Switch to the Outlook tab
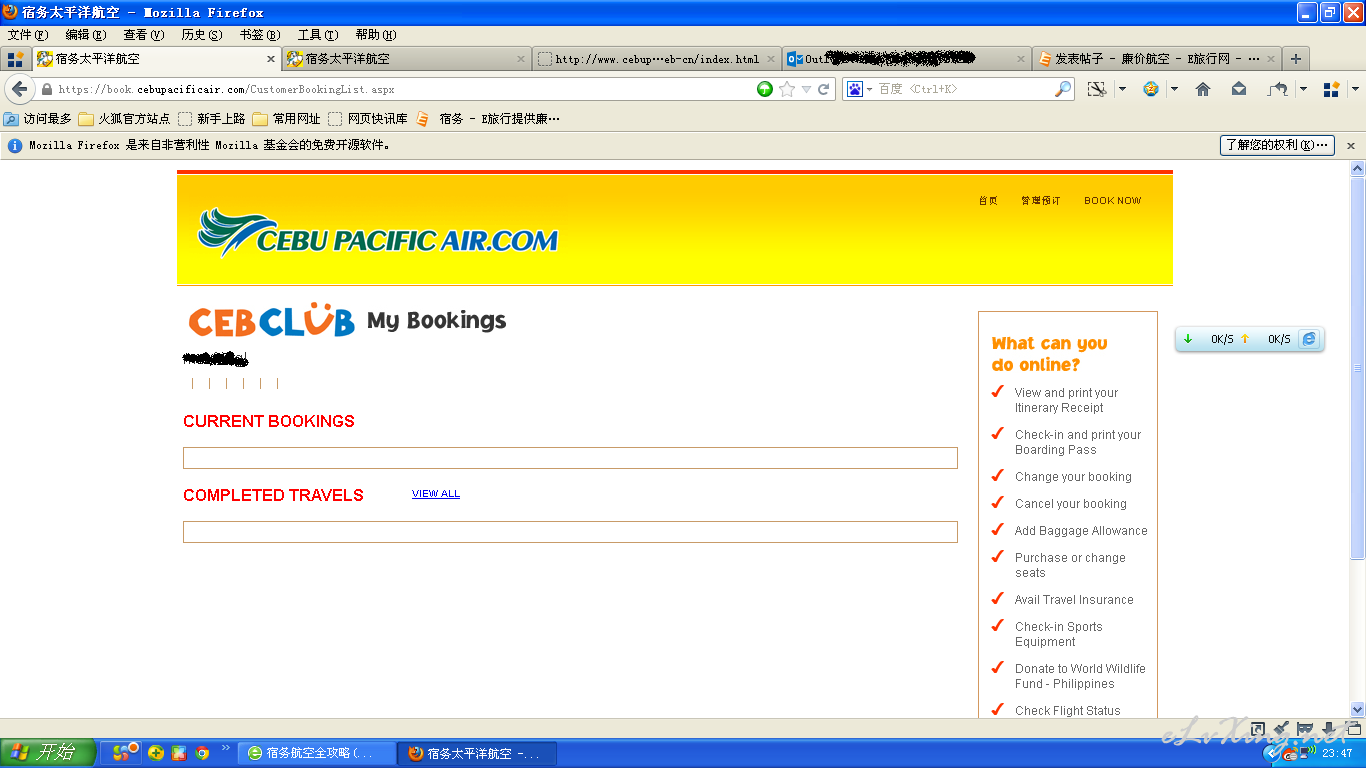Viewport: 1366px width, 768px height. click(907, 59)
